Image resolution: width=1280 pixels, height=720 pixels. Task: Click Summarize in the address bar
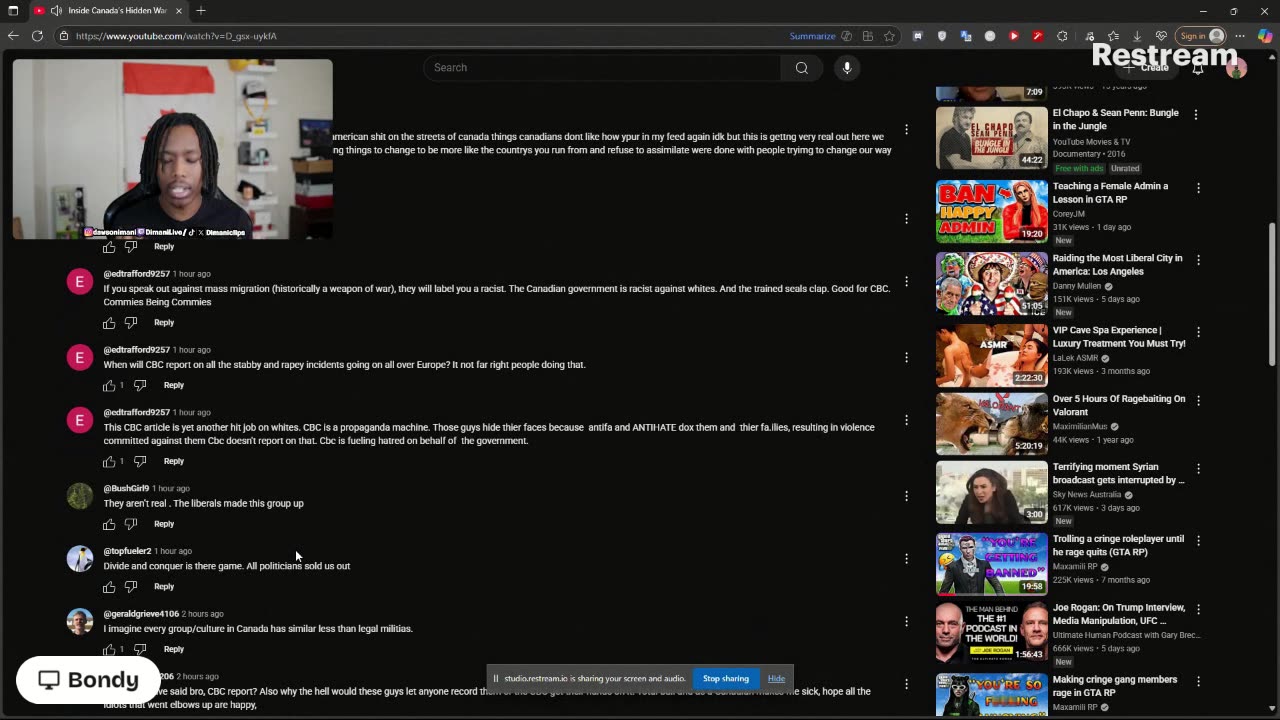point(812,36)
